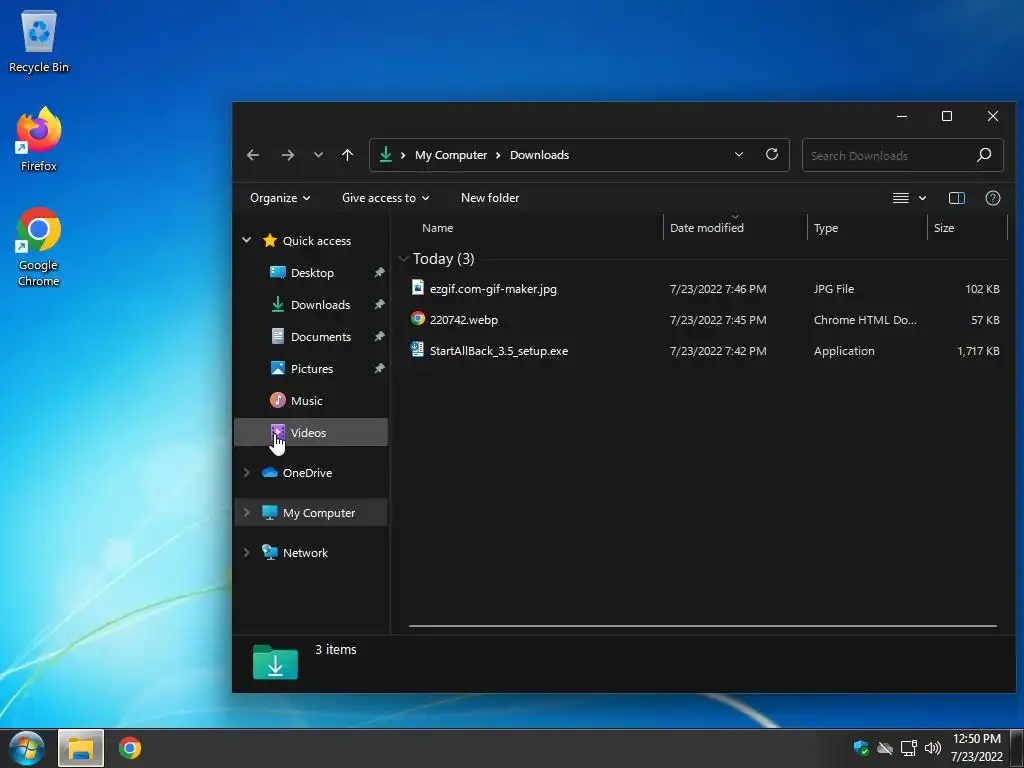Open the volume tray icon
The height and width of the screenshot is (768, 1024).
933,748
